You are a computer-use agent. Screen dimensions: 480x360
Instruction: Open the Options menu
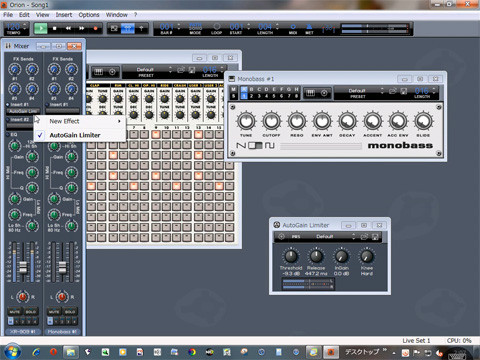(x=89, y=15)
